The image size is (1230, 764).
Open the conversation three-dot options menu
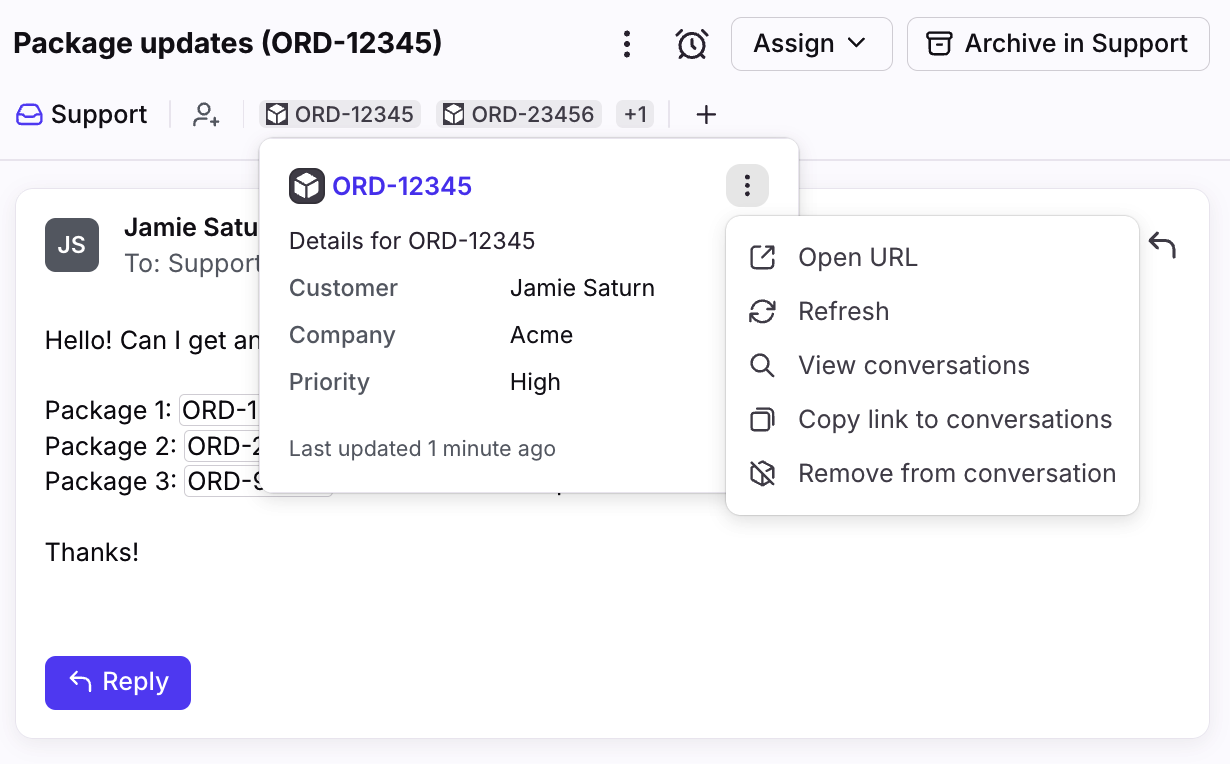(626, 44)
